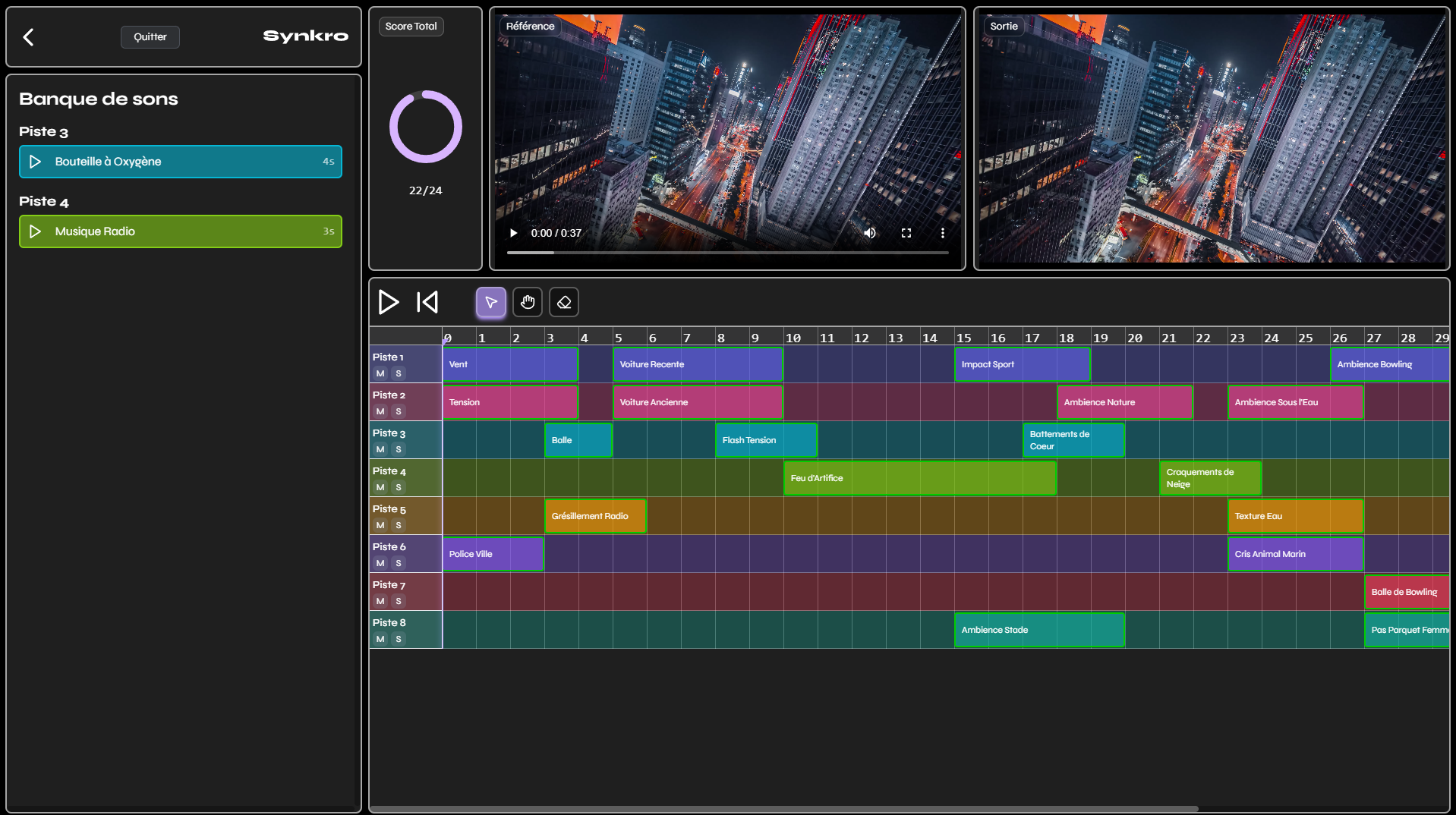
Task: Click the Score Total progress ring
Action: pyautogui.click(x=426, y=127)
